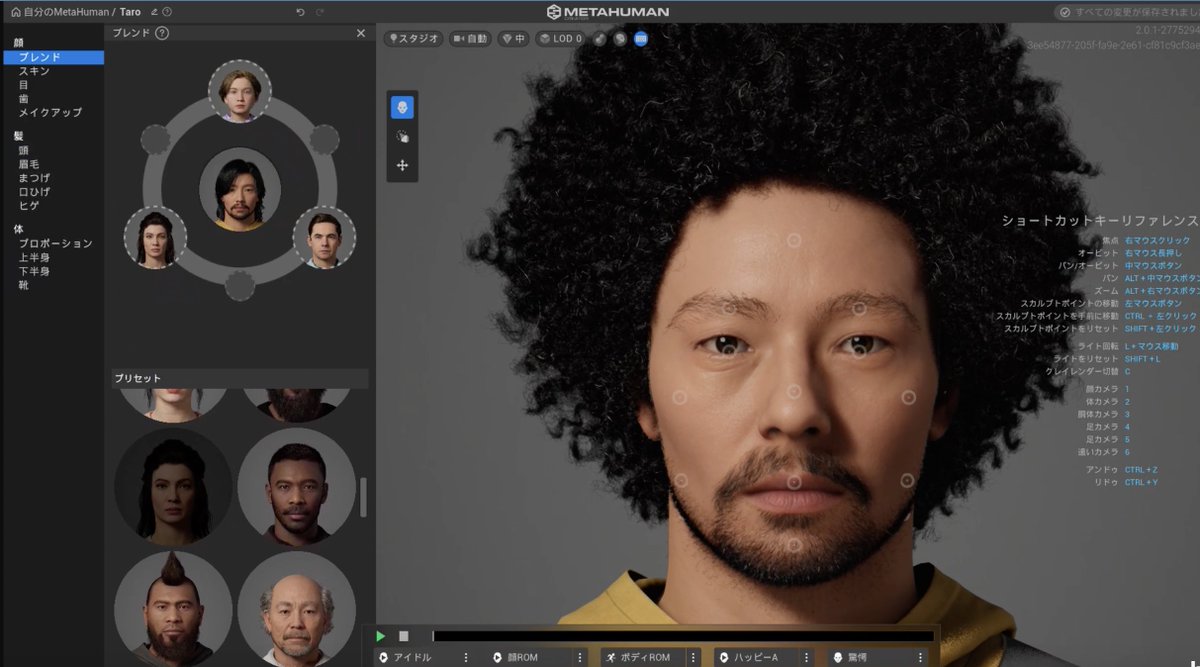The image size is (1200, 667).
Task: Open the LOD 0 dropdown
Action: coord(560,39)
